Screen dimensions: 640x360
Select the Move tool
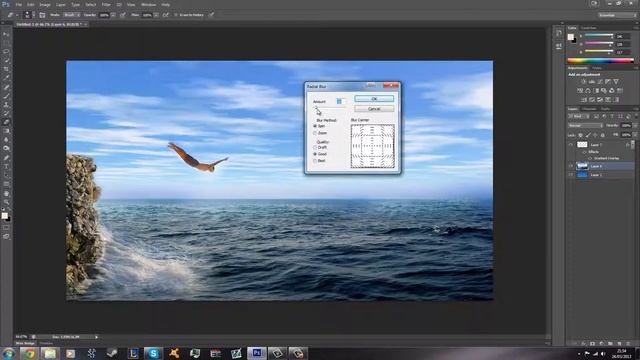[x=6, y=34]
